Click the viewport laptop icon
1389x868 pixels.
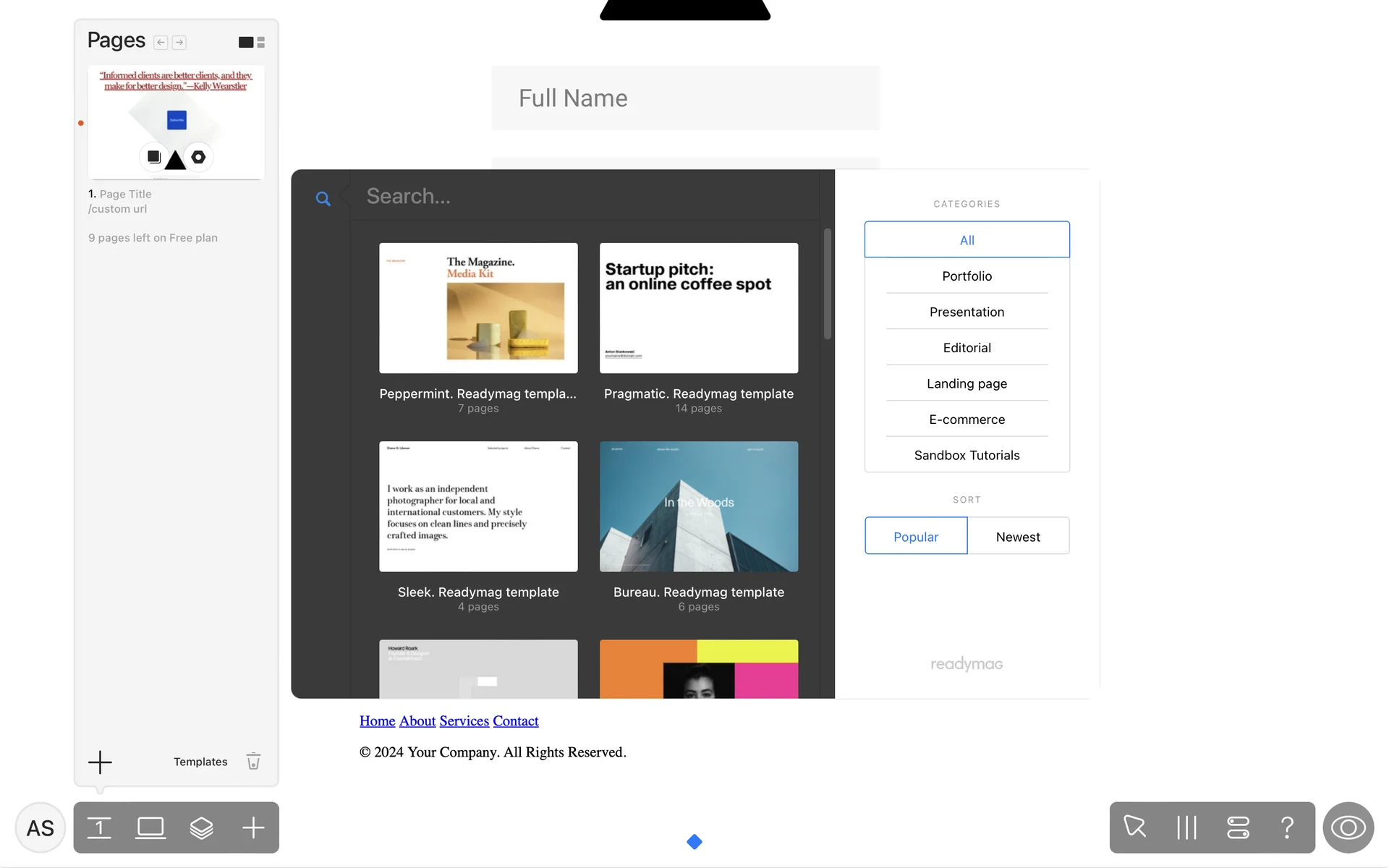point(150,827)
